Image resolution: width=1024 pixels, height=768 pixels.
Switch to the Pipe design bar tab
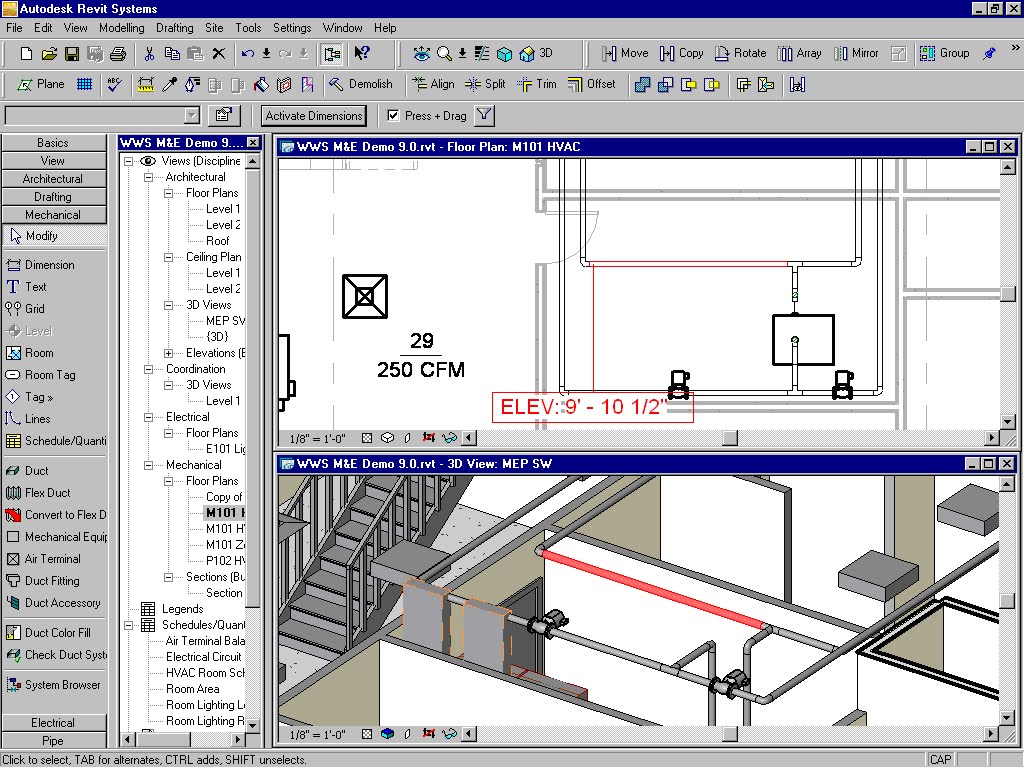(x=54, y=741)
